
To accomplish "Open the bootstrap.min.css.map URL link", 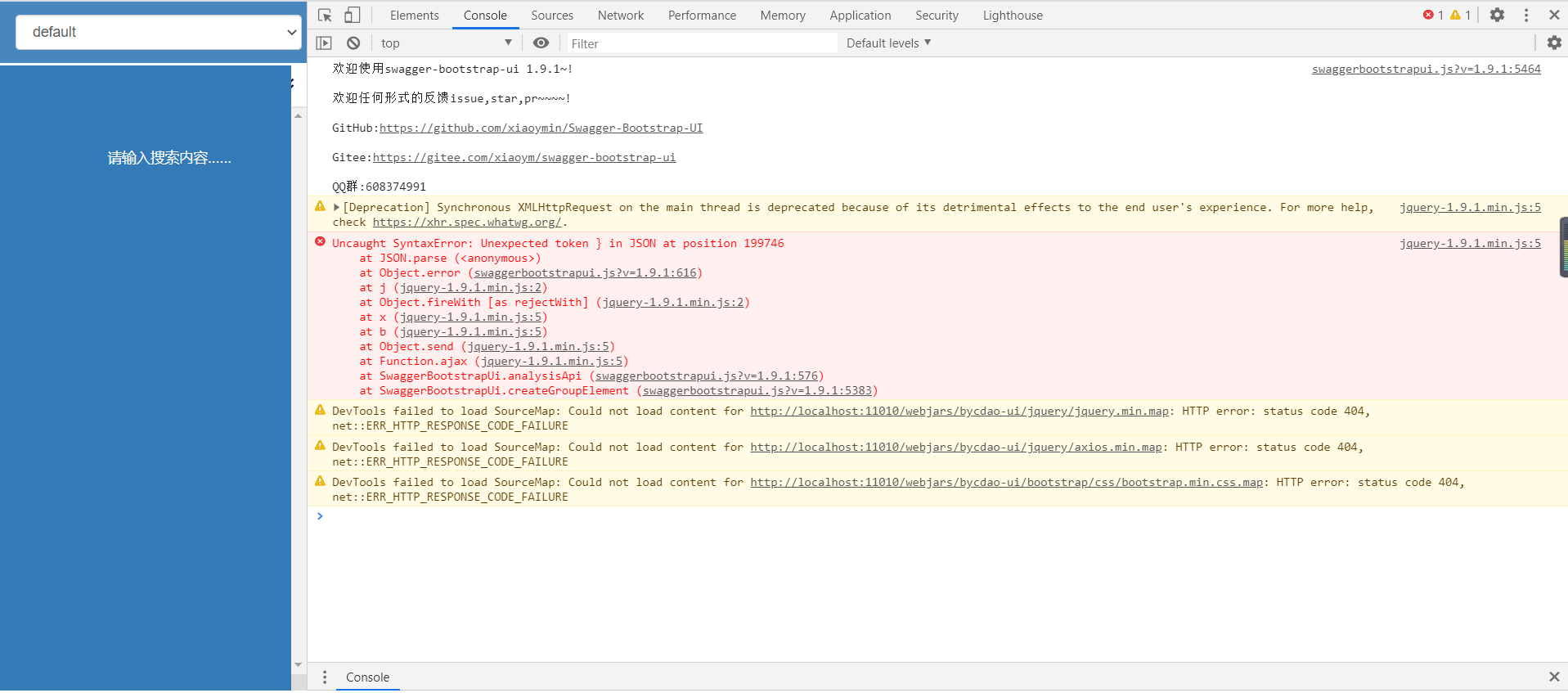I will point(1007,482).
